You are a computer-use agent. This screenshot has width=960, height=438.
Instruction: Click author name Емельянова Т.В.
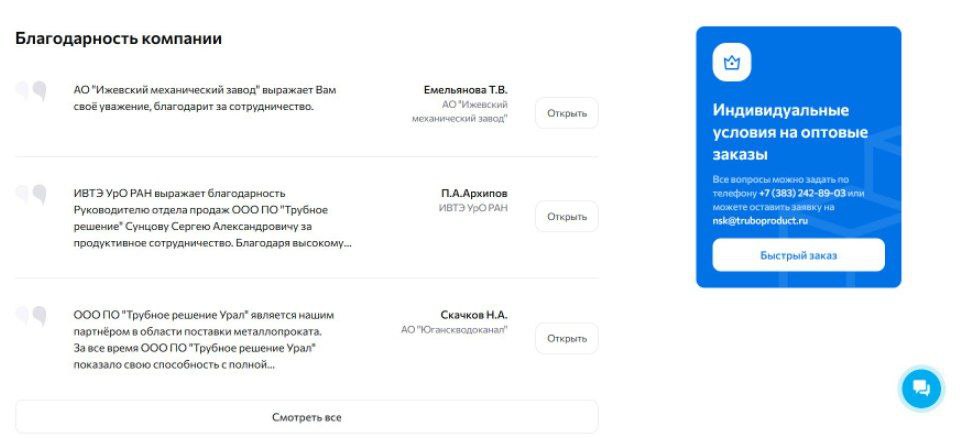tap(465, 89)
